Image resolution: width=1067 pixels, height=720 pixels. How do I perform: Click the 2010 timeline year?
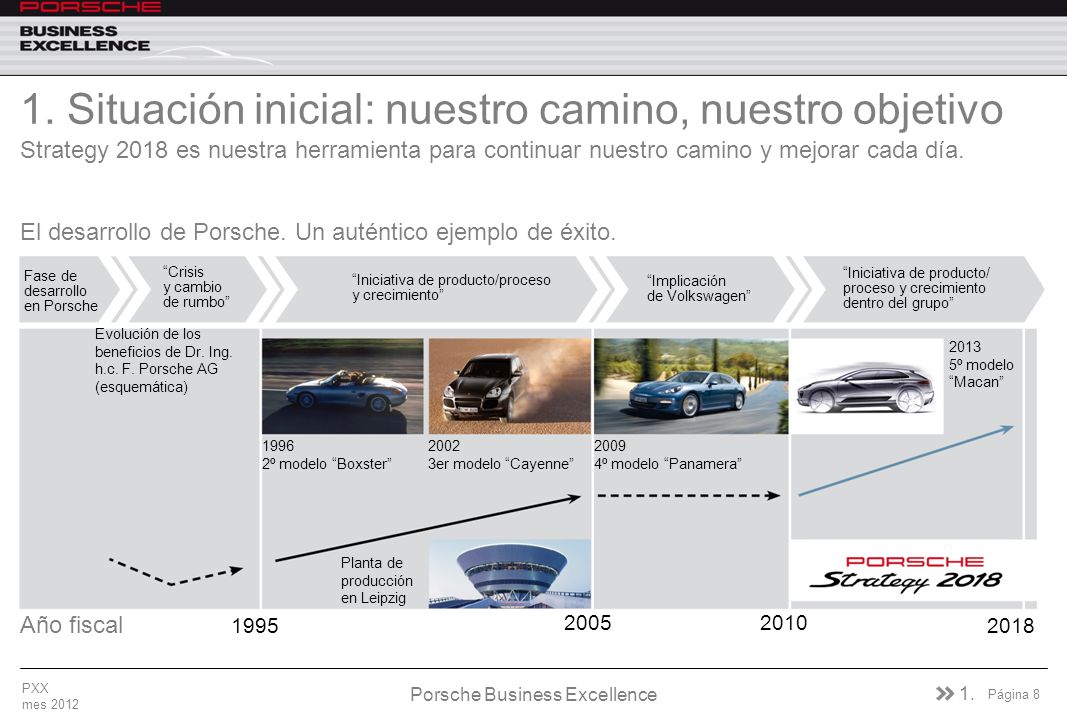[x=783, y=623]
